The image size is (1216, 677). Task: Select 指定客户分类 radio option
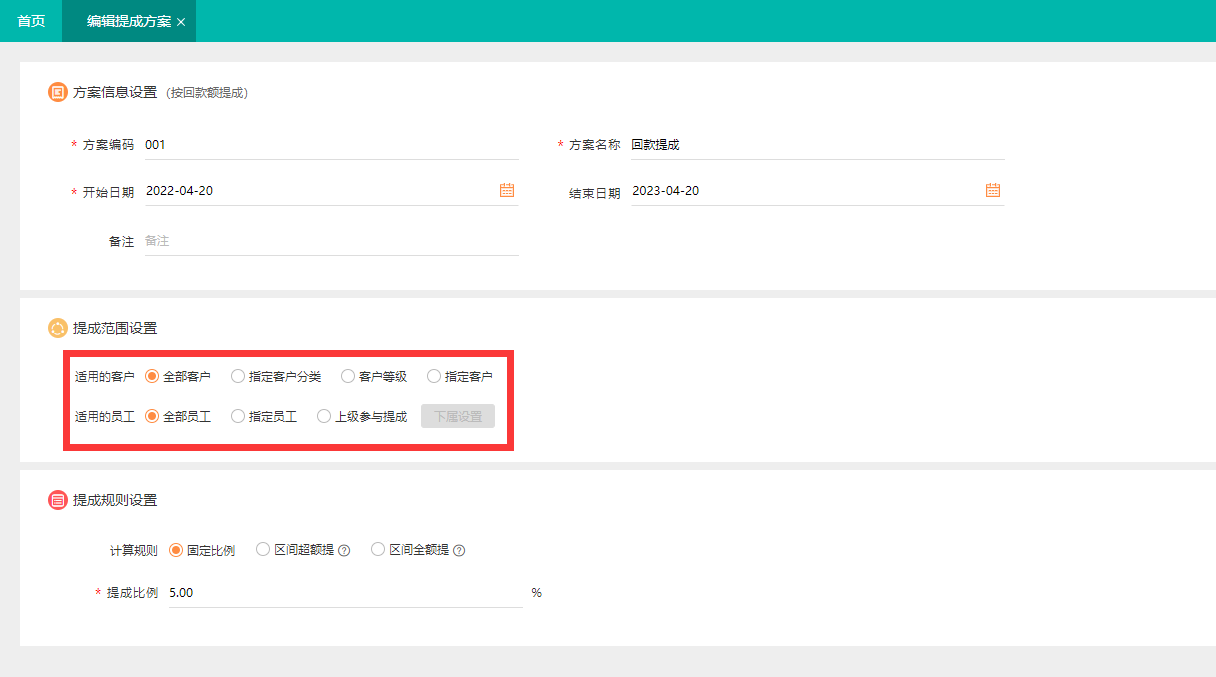[x=238, y=377]
